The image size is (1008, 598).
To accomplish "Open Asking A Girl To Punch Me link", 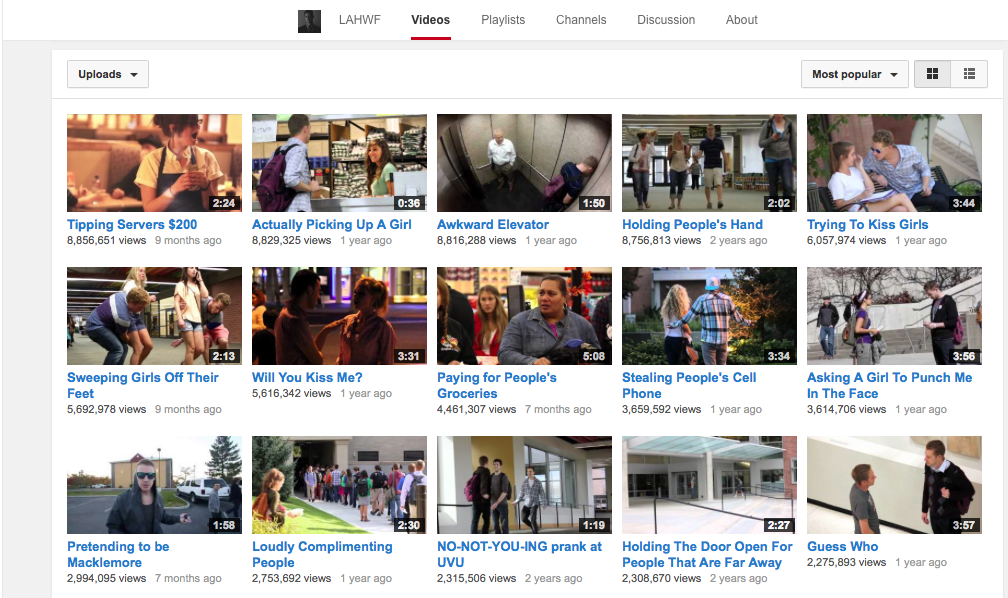I will 889,385.
